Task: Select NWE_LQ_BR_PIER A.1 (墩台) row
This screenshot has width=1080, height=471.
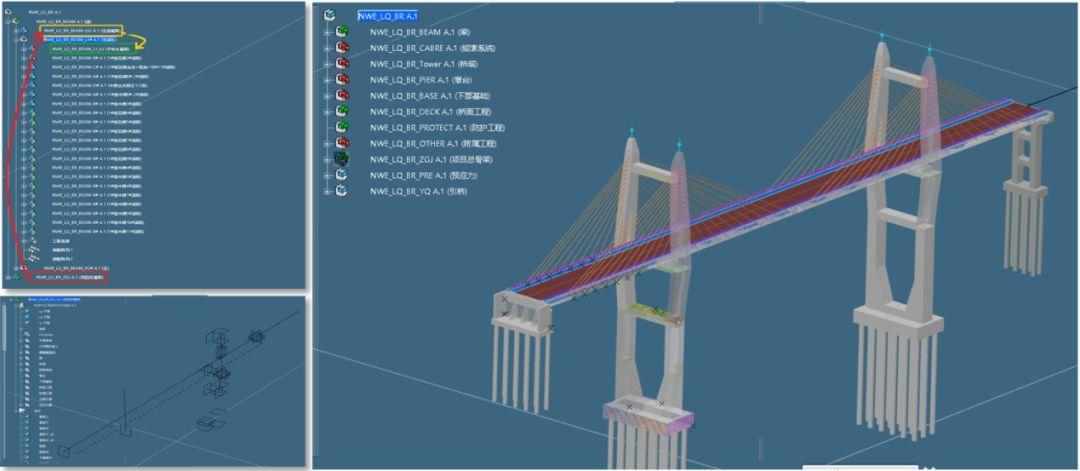Action: tap(422, 80)
